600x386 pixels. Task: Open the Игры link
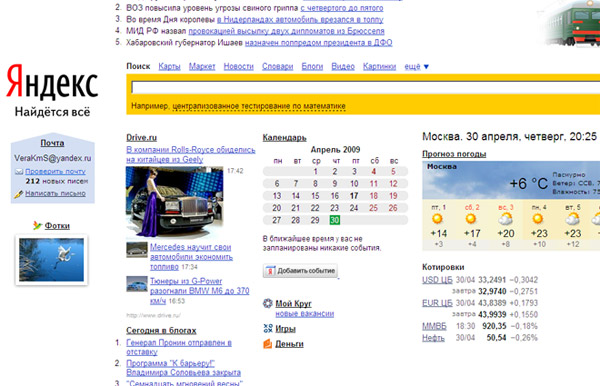(x=285, y=329)
